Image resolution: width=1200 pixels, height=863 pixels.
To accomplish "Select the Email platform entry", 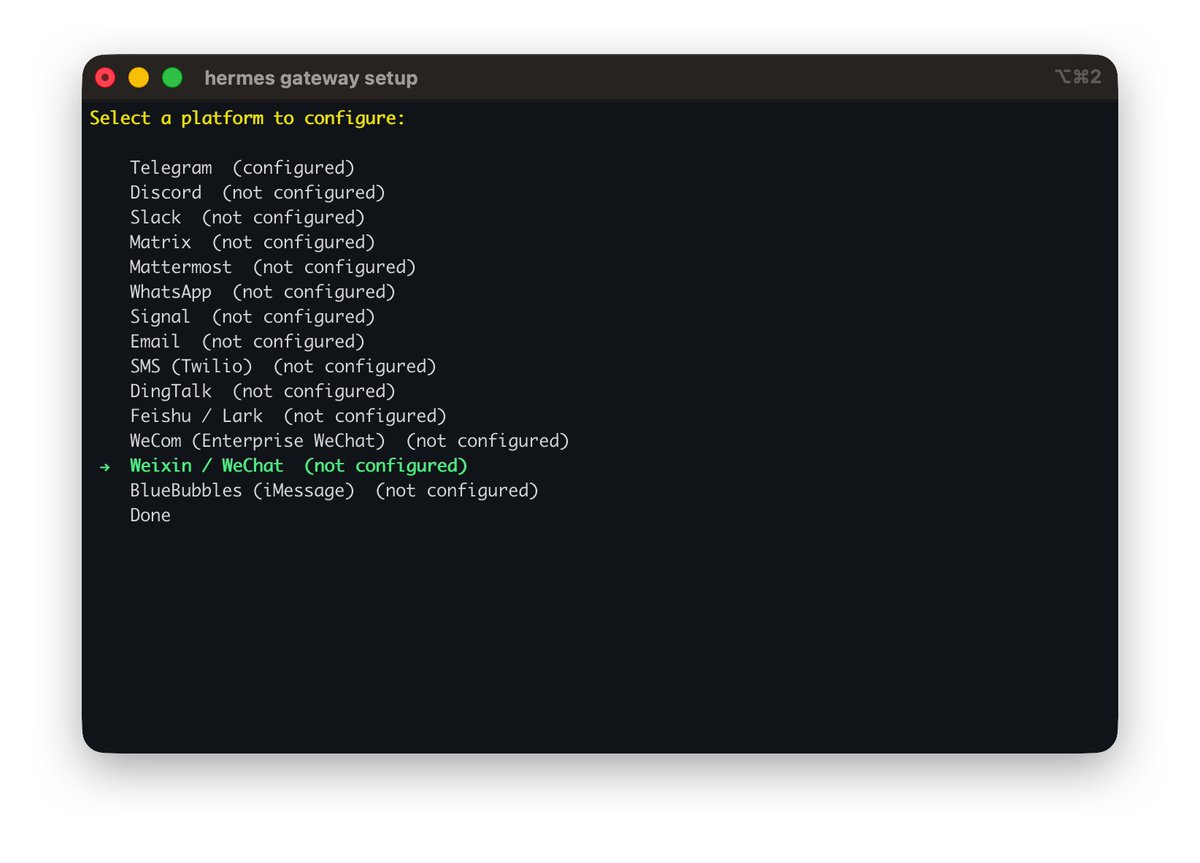I will (x=247, y=341).
